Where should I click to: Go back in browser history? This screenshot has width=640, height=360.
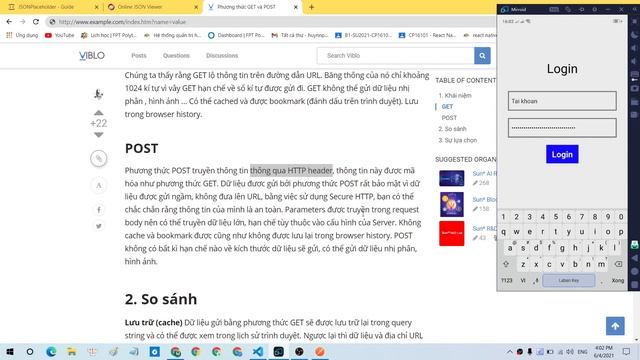coord(9,22)
